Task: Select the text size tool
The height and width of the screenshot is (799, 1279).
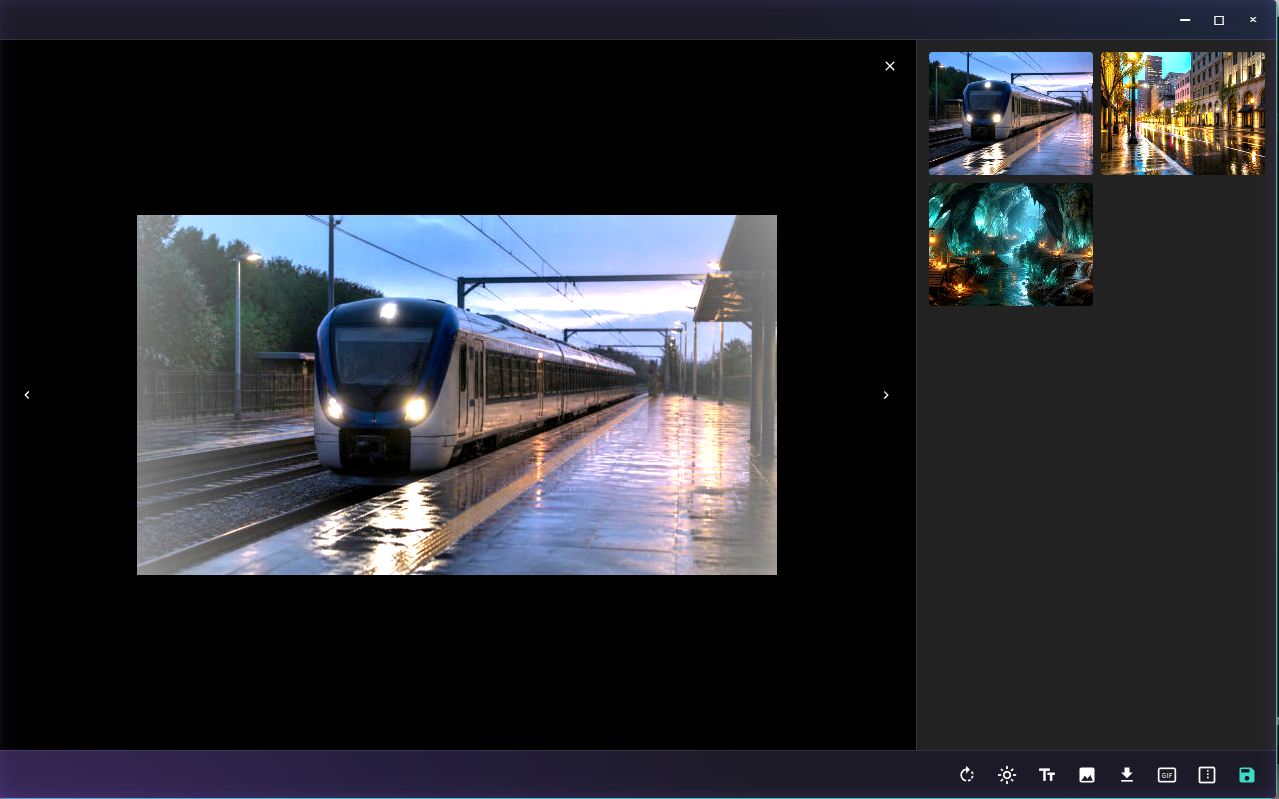Action: [x=1047, y=775]
